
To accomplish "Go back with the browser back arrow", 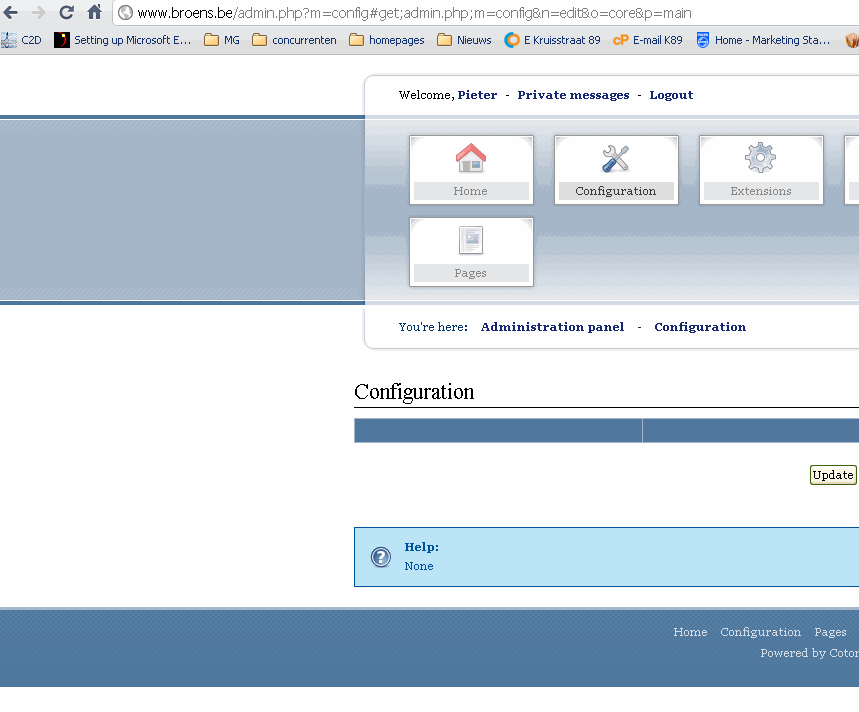I will click(x=10, y=12).
